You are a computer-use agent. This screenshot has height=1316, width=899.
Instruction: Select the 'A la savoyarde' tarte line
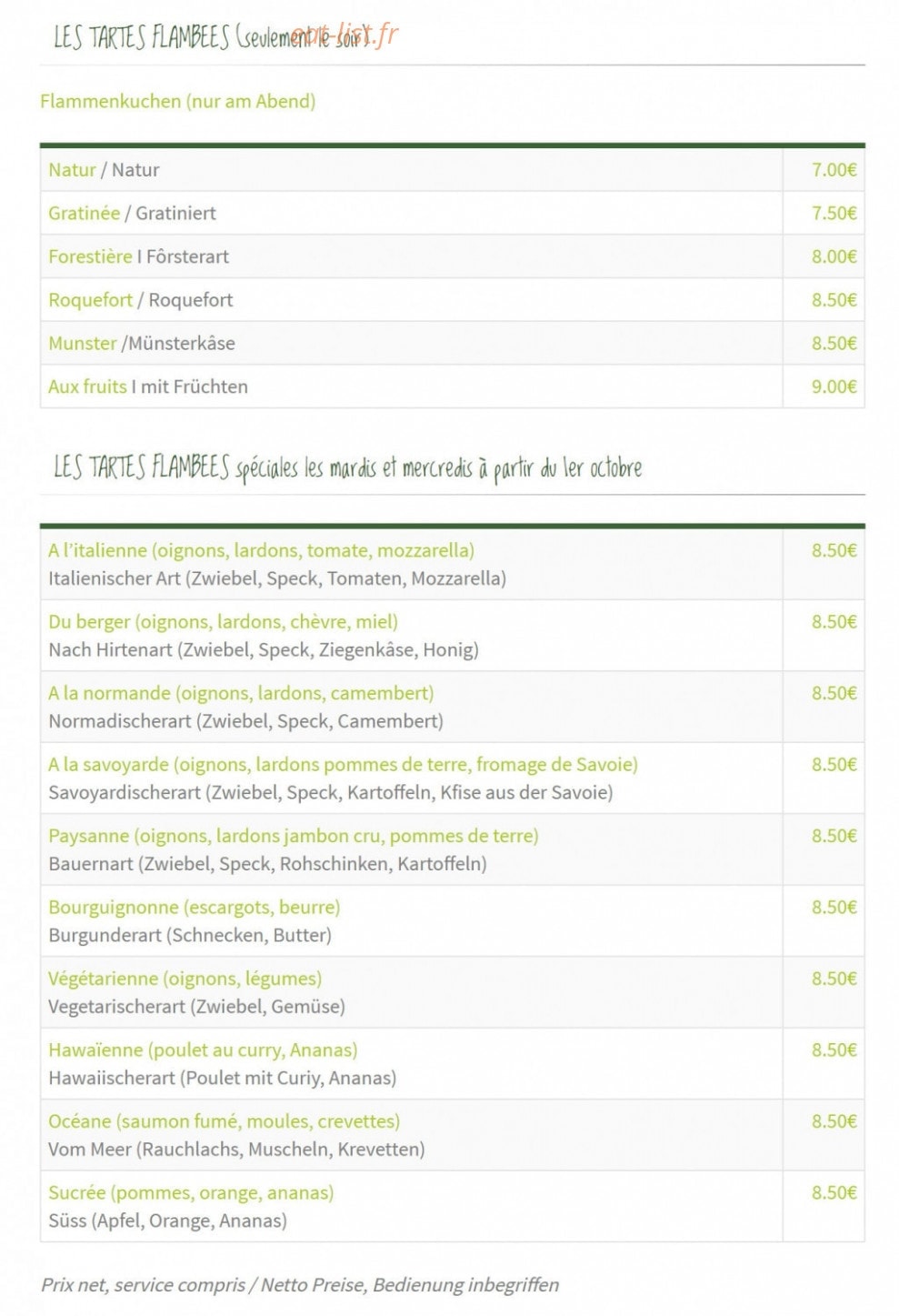click(343, 765)
